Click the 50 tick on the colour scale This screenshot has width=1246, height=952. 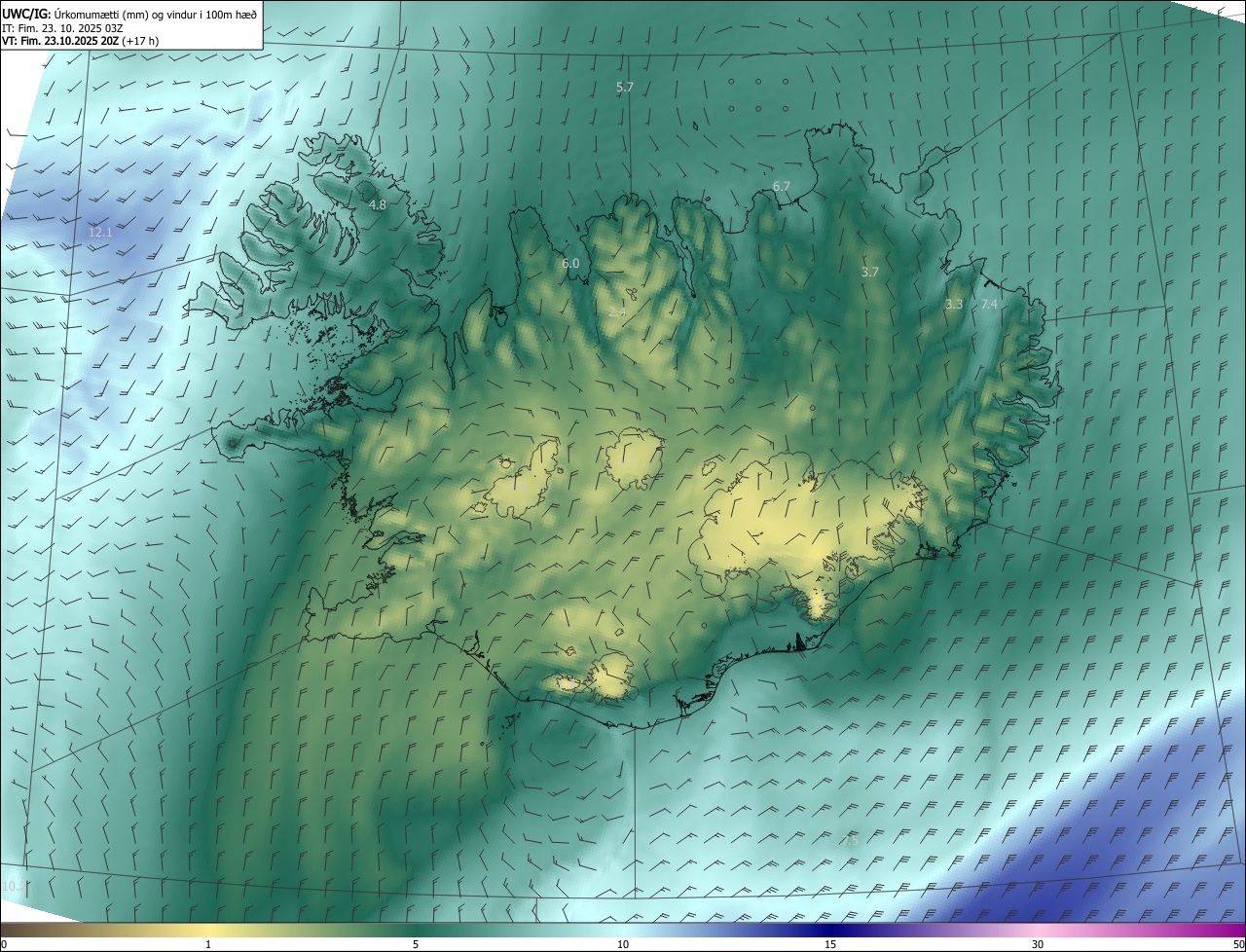(1238, 945)
